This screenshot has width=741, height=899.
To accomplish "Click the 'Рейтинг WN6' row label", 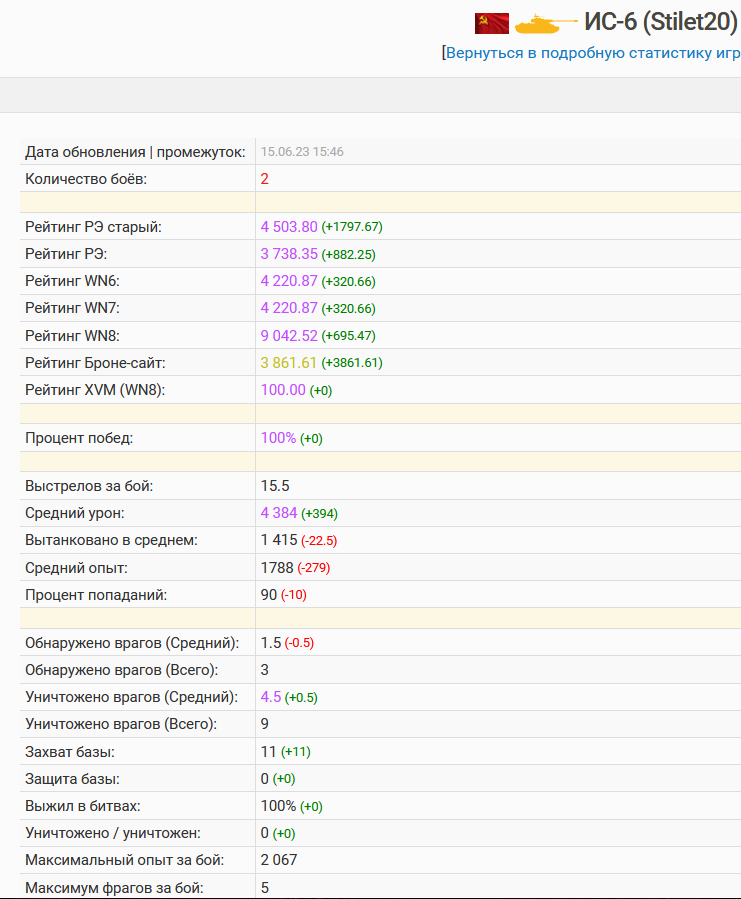I will [x=72, y=281].
